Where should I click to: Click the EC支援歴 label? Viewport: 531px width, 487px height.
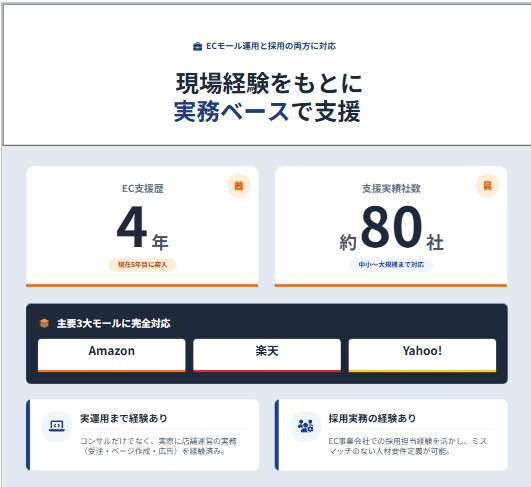click(x=143, y=189)
